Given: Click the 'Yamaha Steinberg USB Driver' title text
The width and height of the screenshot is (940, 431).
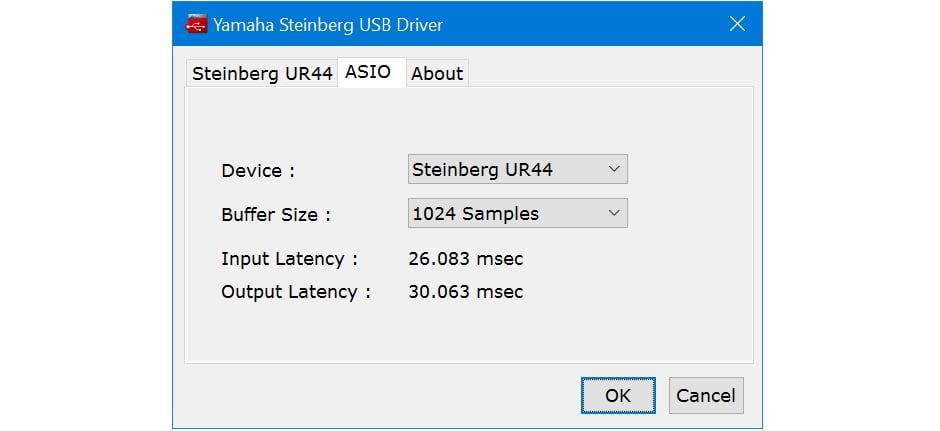Looking at the screenshot, I should point(328,25).
